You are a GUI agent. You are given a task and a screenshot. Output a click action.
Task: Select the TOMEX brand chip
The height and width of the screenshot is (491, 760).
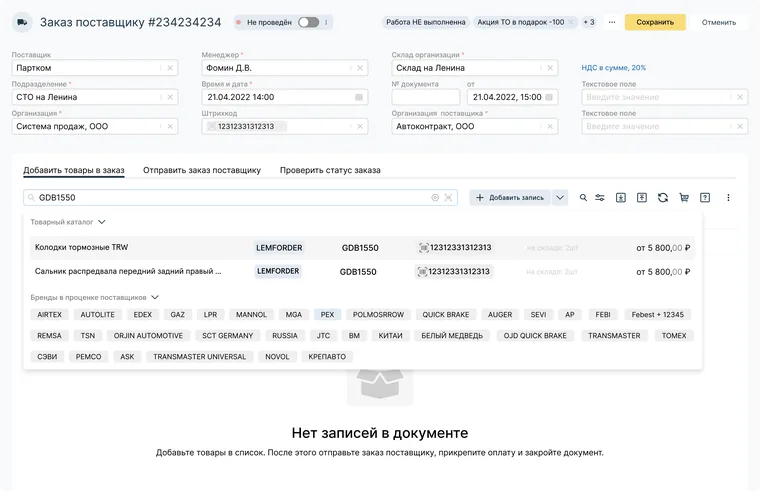click(674, 335)
